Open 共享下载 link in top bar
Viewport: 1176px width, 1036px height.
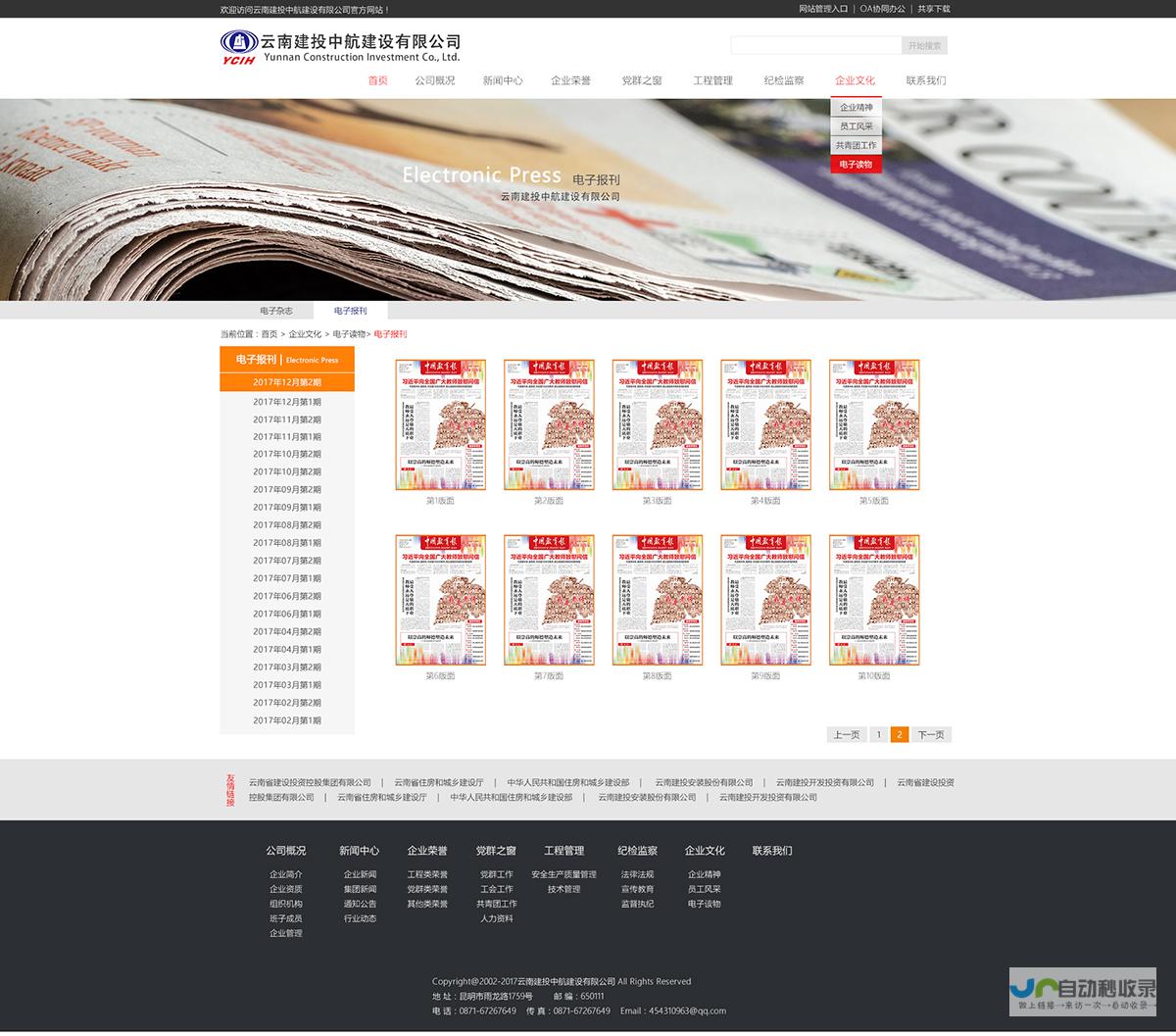pos(934,9)
